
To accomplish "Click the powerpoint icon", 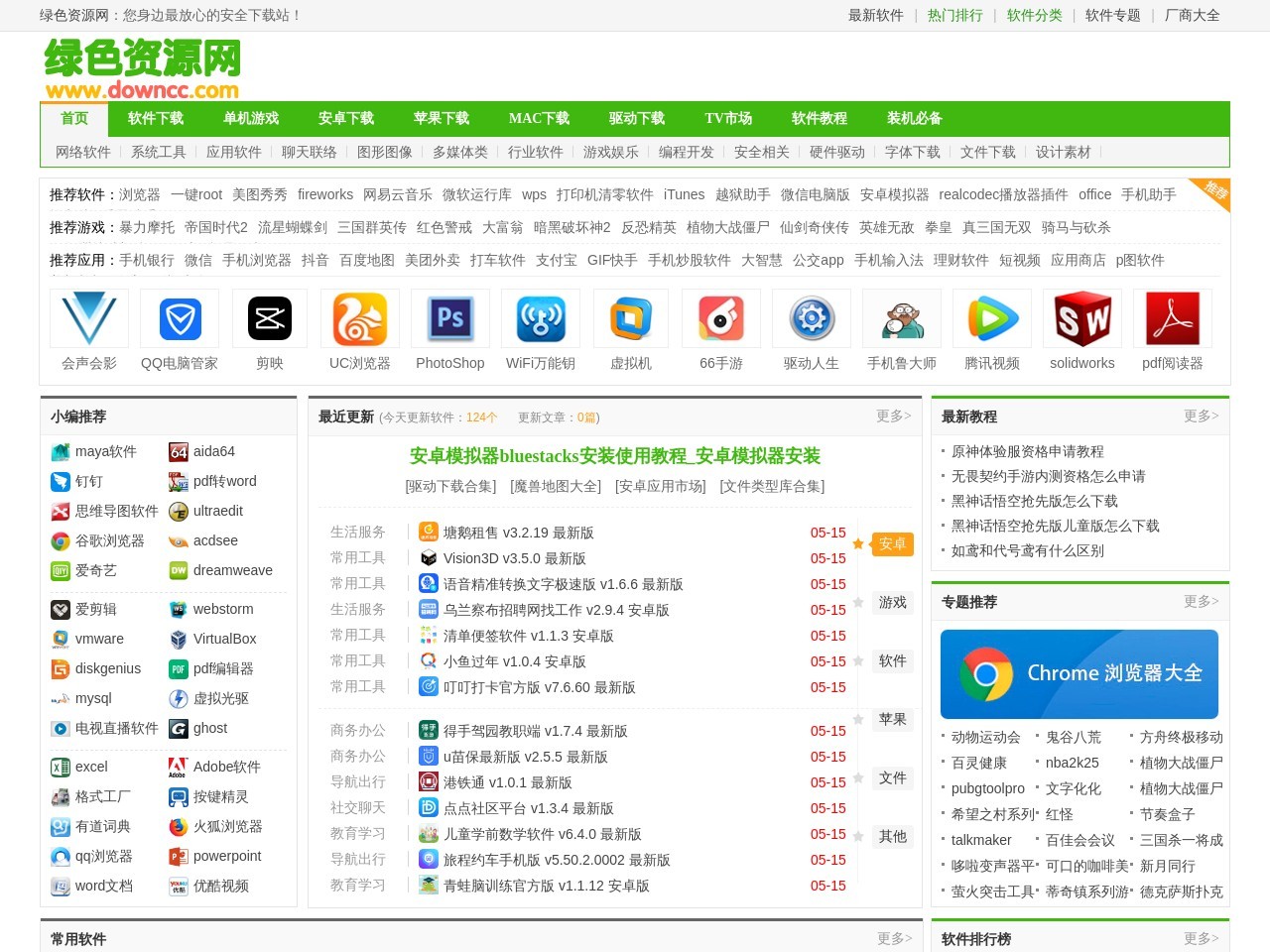I will point(179,857).
